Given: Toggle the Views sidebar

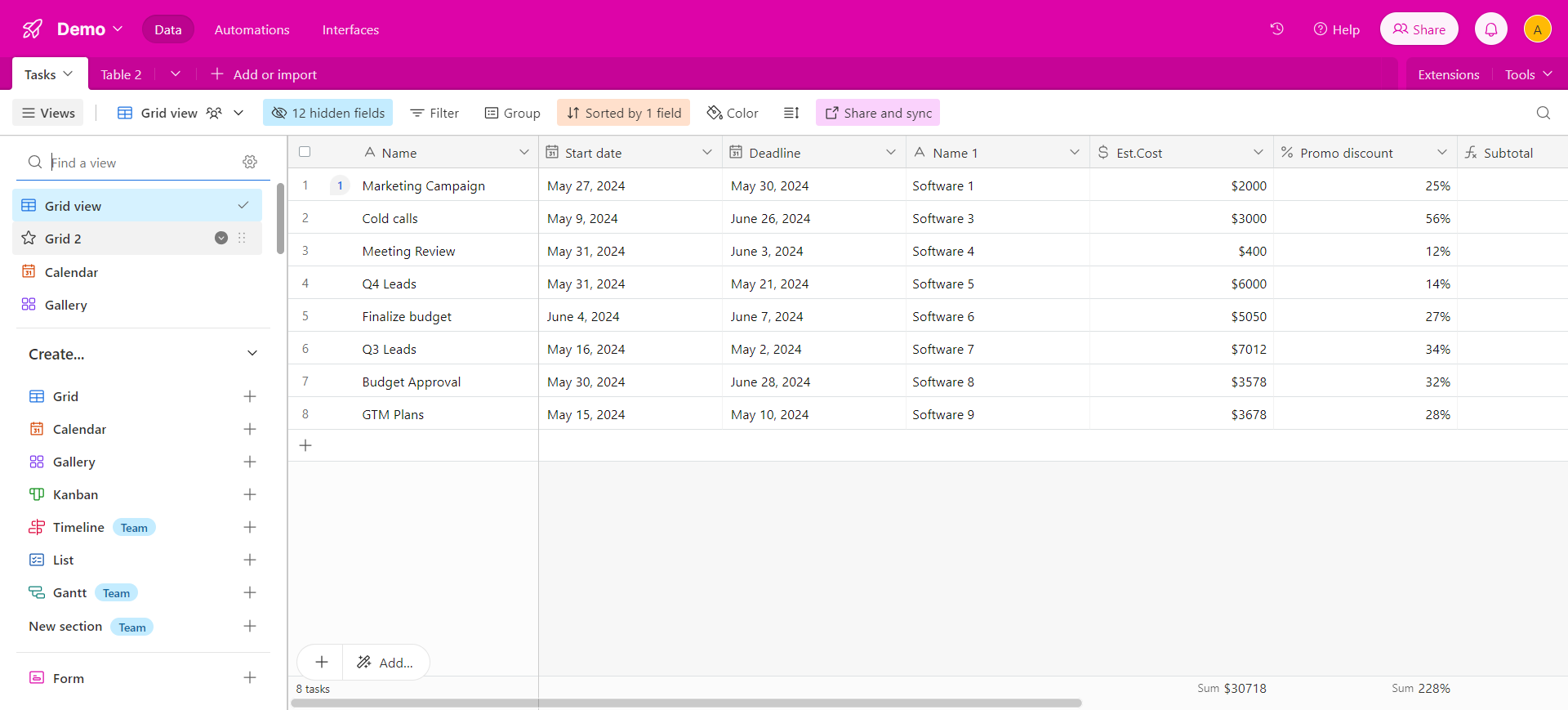Looking at the screenshot, I should [x=49, y=113].
